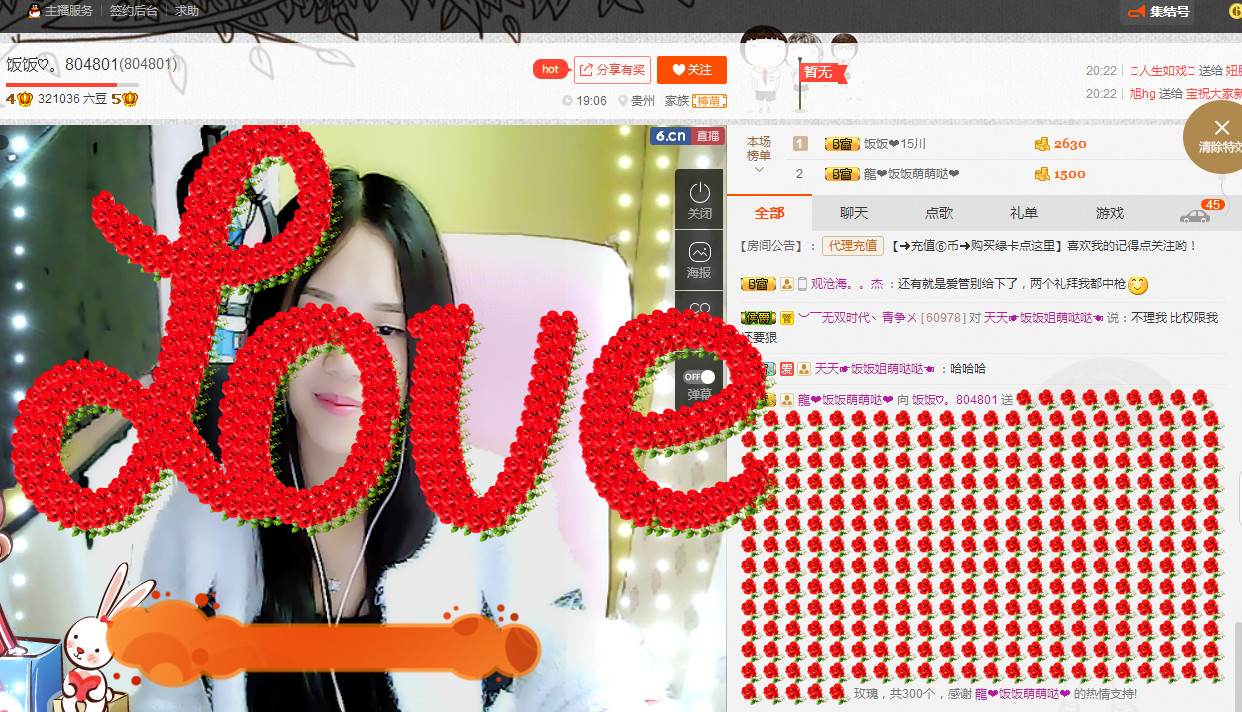Click the red 爱 badge in chat
This screenshot has height=712, width=1242.
786,369
